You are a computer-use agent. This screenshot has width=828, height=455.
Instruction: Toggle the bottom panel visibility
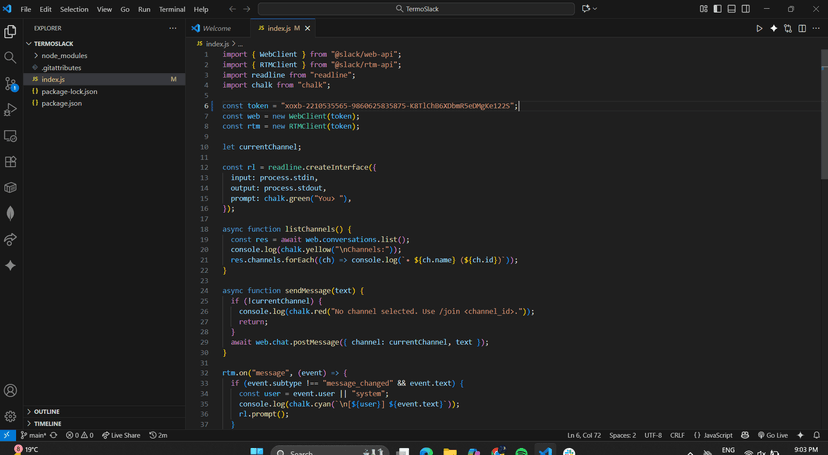[x=732, y=9]
